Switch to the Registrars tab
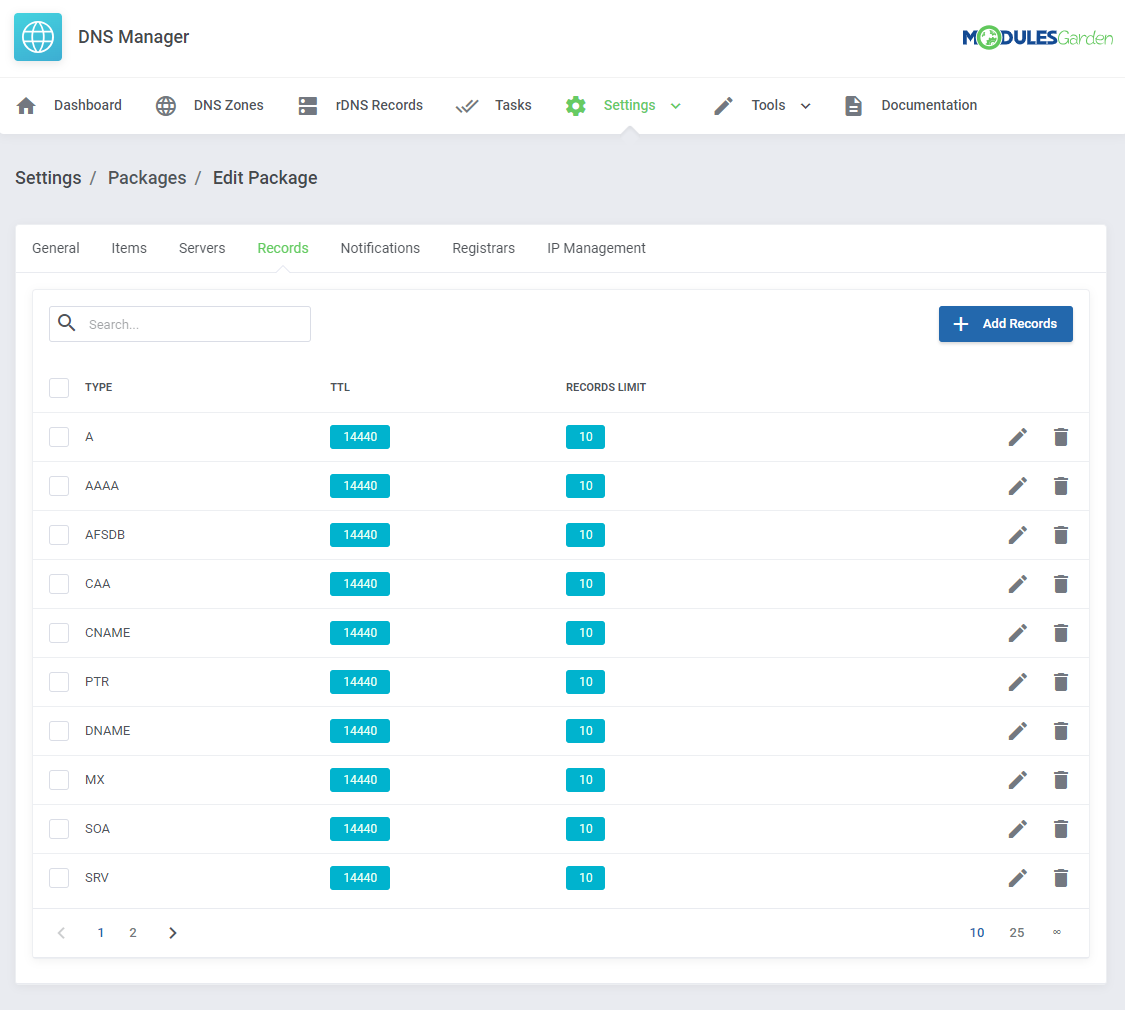The image size is (1125, 1010). coord(484,248)
